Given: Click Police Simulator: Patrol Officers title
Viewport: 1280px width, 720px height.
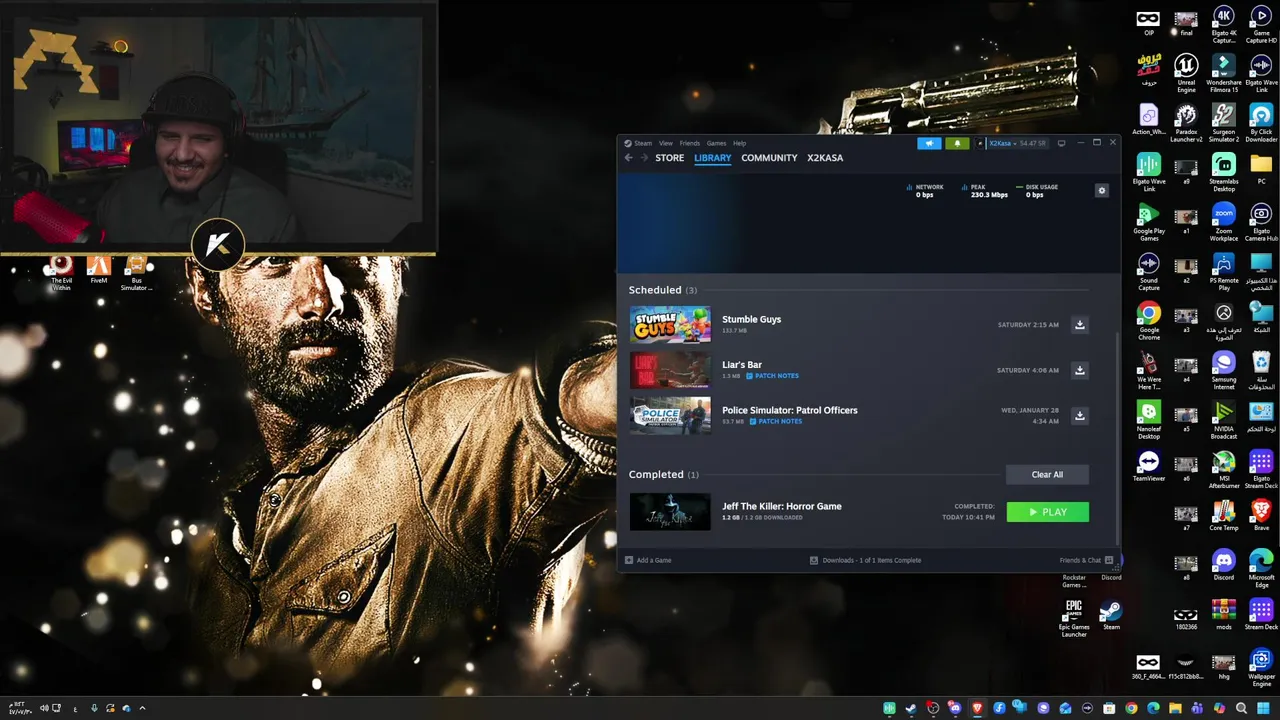Looking at the screenshot, I should [x=789, y=410].
